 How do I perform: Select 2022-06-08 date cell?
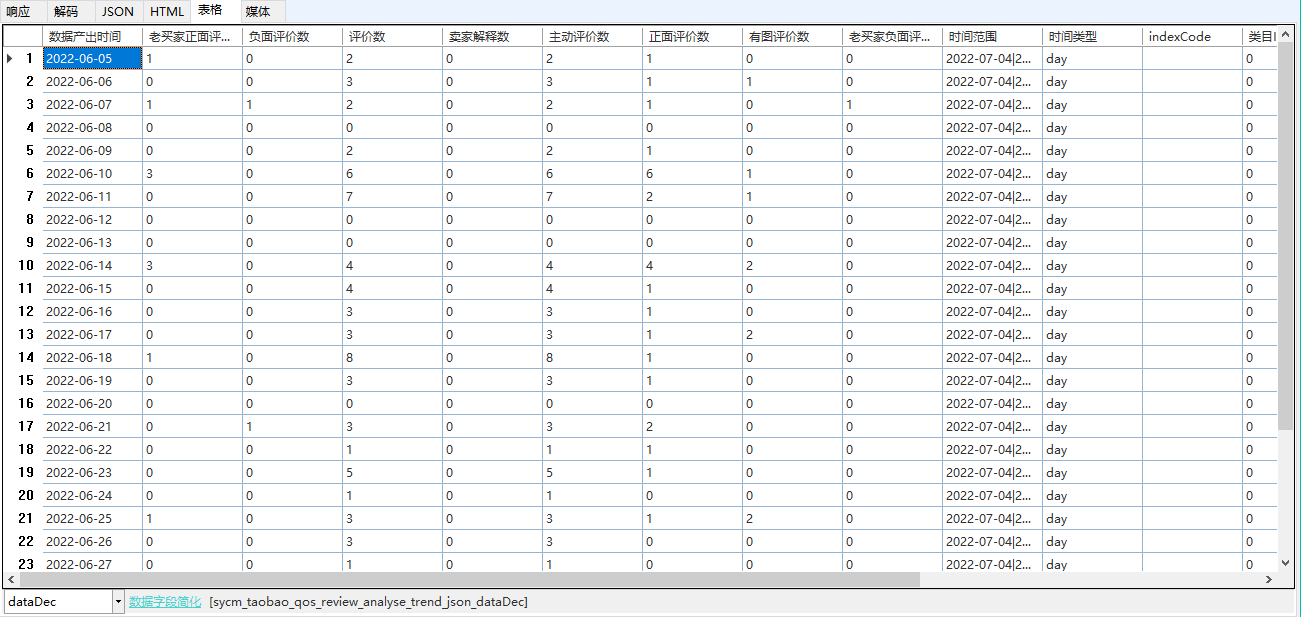coord(92,128)
